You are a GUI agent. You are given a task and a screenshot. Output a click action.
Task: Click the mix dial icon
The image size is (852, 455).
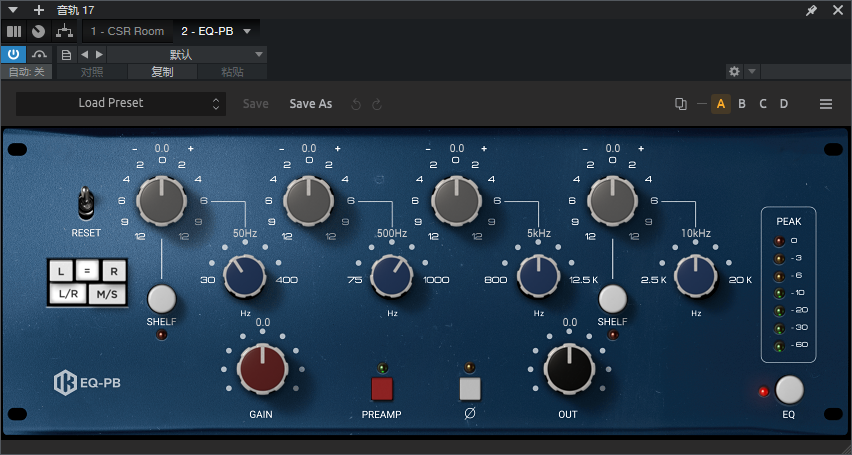click(x=38, y=32)
